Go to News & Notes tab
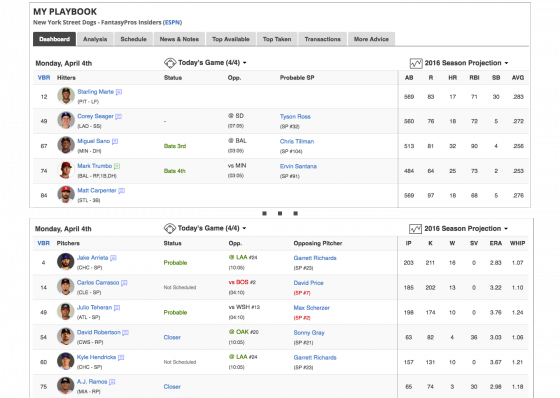 click(x=179, y=39)
